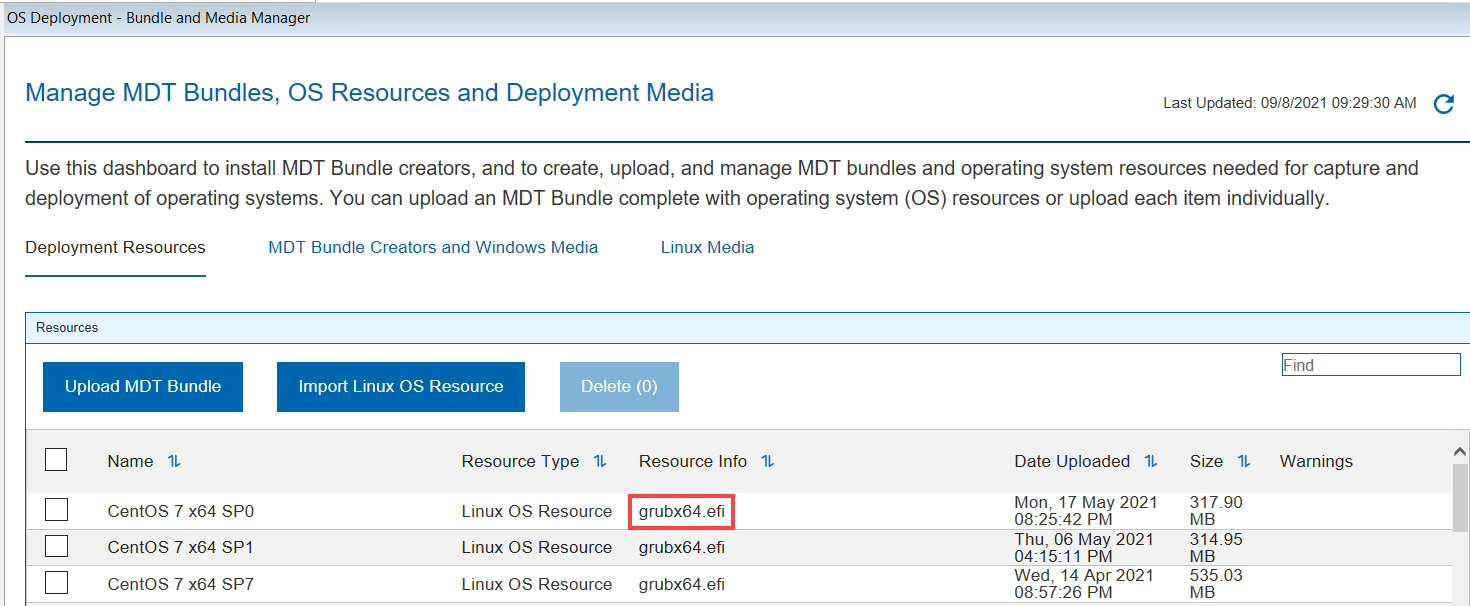
Task: Open MDT Bundle Creators and Windows Media tab
Action: [433, 247]
